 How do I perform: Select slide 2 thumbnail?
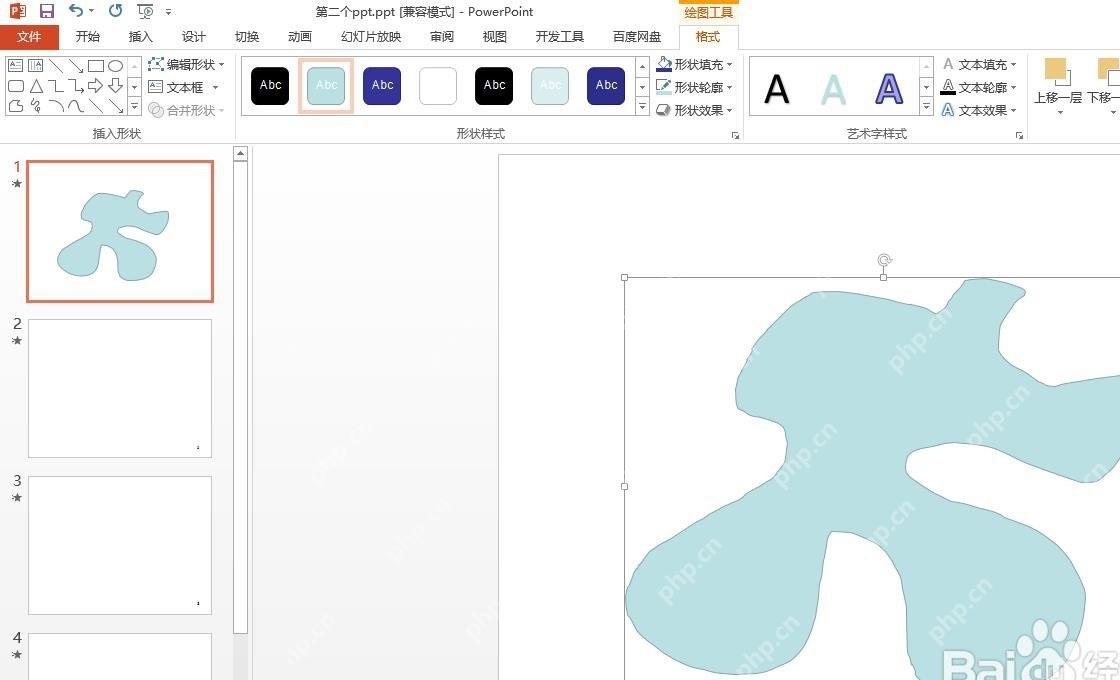point(120,388)
